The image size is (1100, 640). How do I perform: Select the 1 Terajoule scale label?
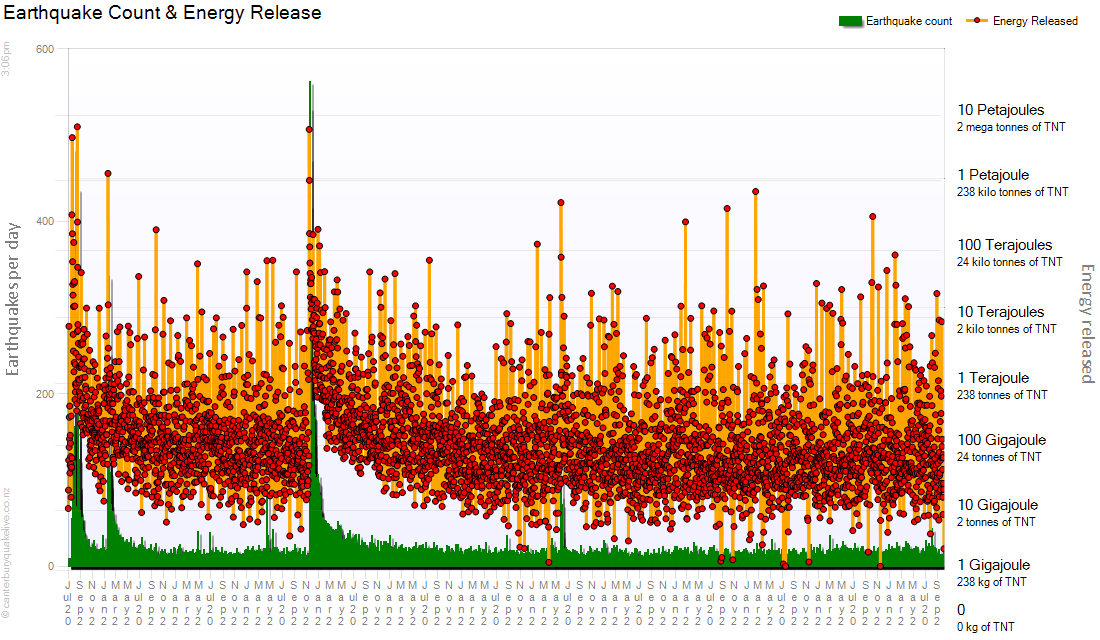(993, 378)
